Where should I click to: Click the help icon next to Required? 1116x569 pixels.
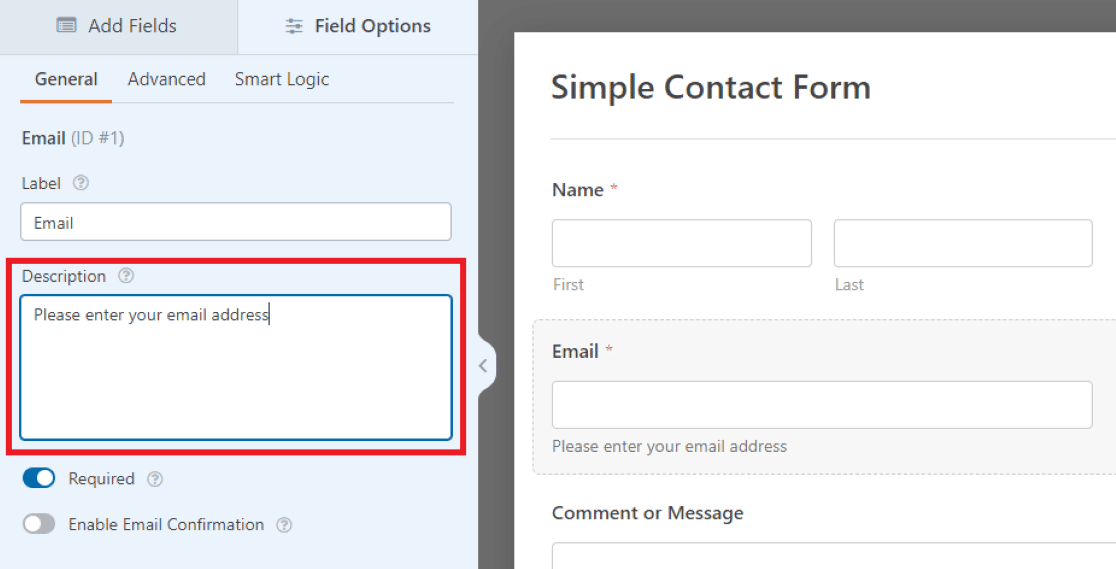[x=154, y=479]
